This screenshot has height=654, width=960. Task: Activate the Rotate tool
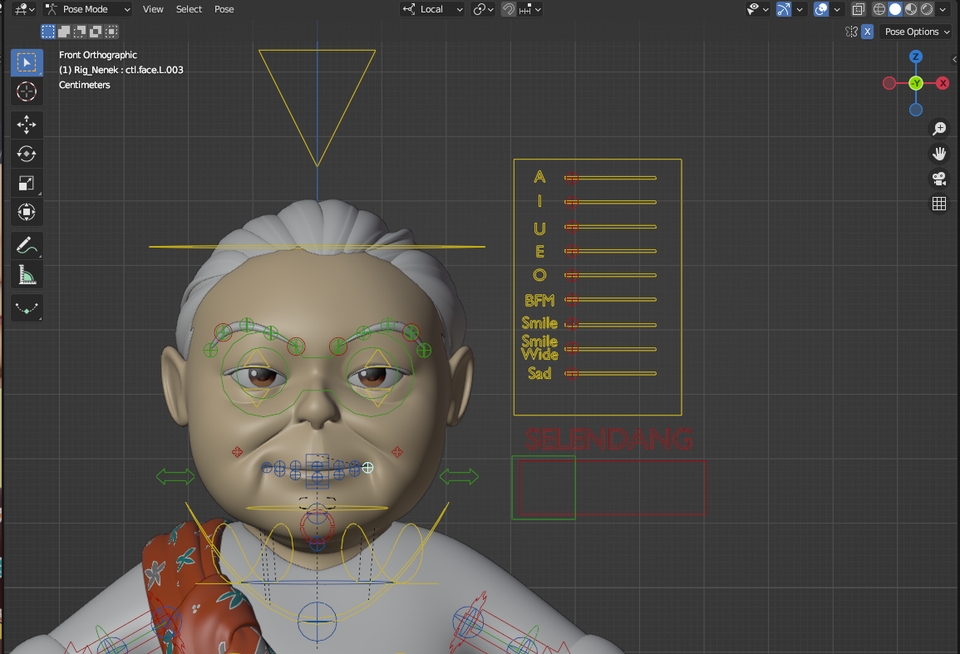(27, 152)
